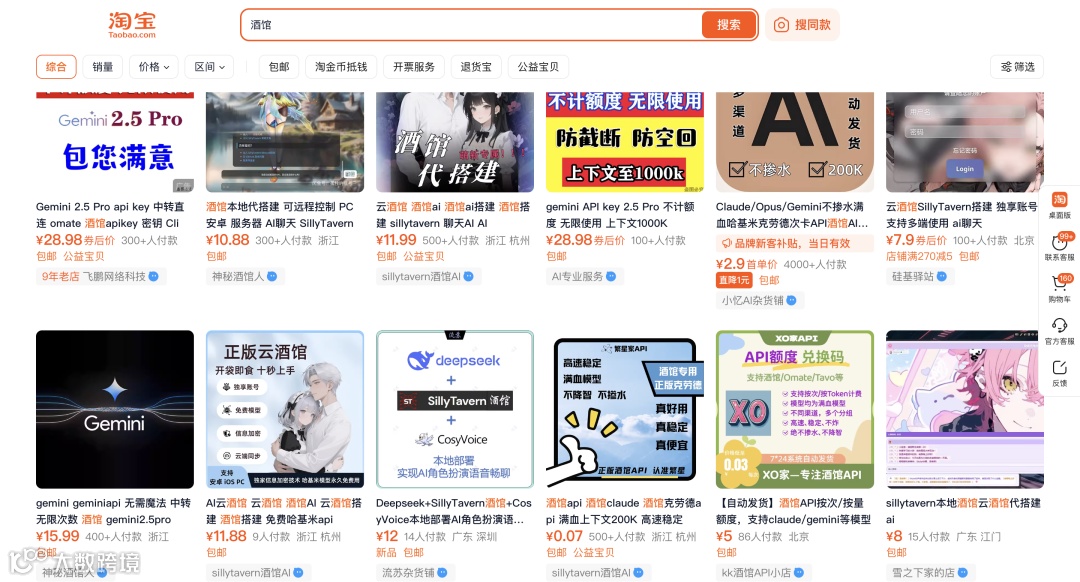
Task: Click the ¥2.9 首单价 price
Action: click(747, 264)
